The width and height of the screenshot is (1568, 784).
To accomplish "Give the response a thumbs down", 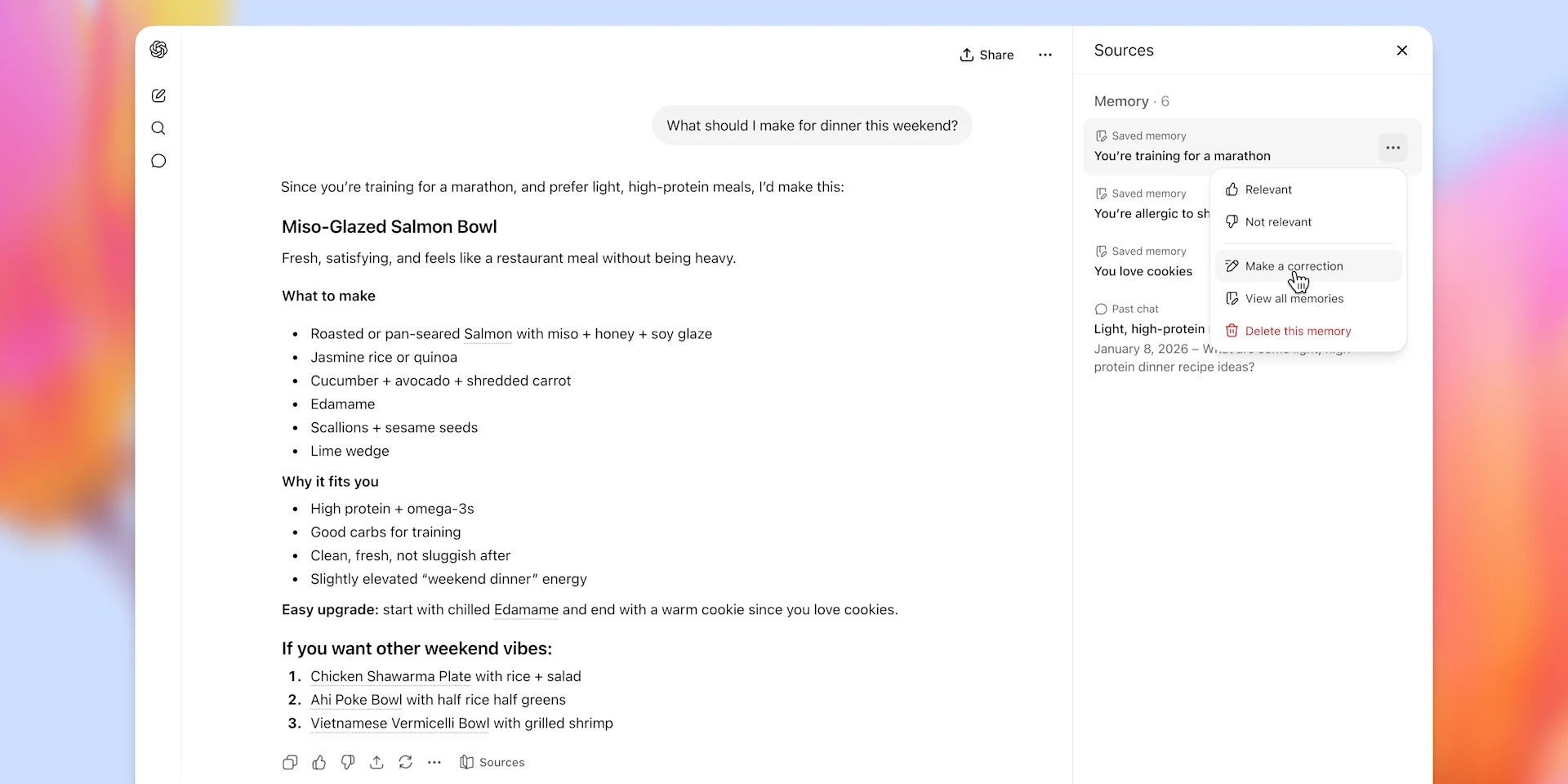I will click(348, 762).
